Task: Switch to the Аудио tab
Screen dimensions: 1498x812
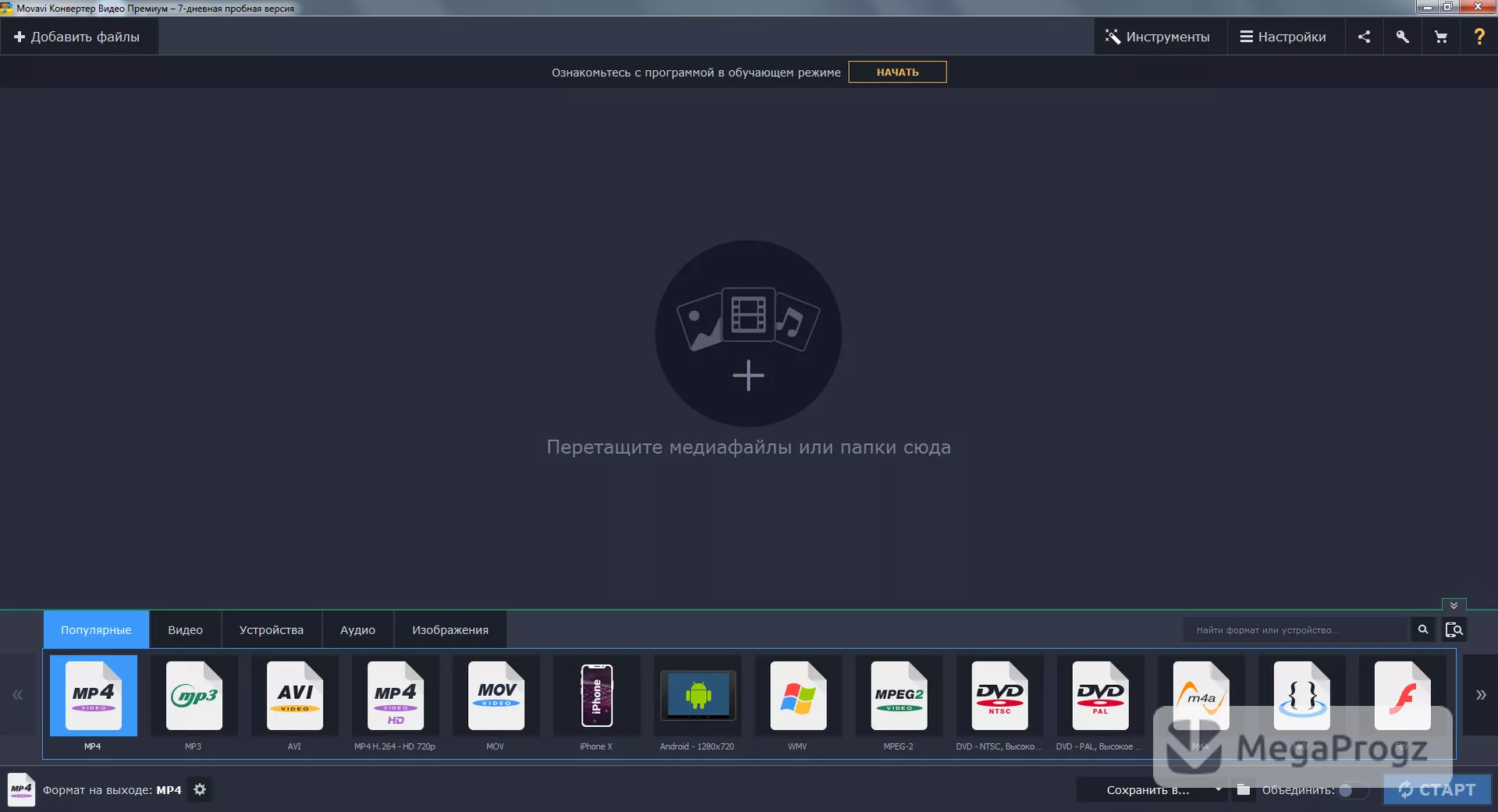Action: point(357,629)
